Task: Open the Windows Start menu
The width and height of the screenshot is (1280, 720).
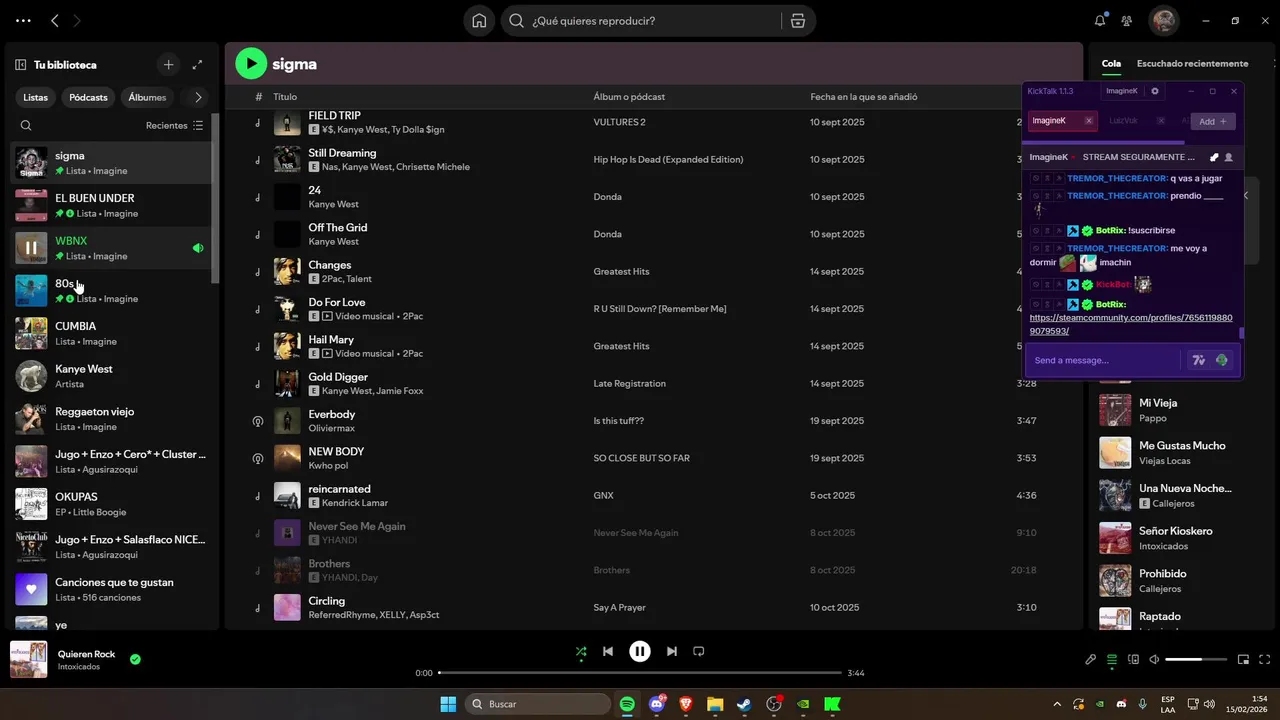Action: pyautogui.click(x=448, y=704)
